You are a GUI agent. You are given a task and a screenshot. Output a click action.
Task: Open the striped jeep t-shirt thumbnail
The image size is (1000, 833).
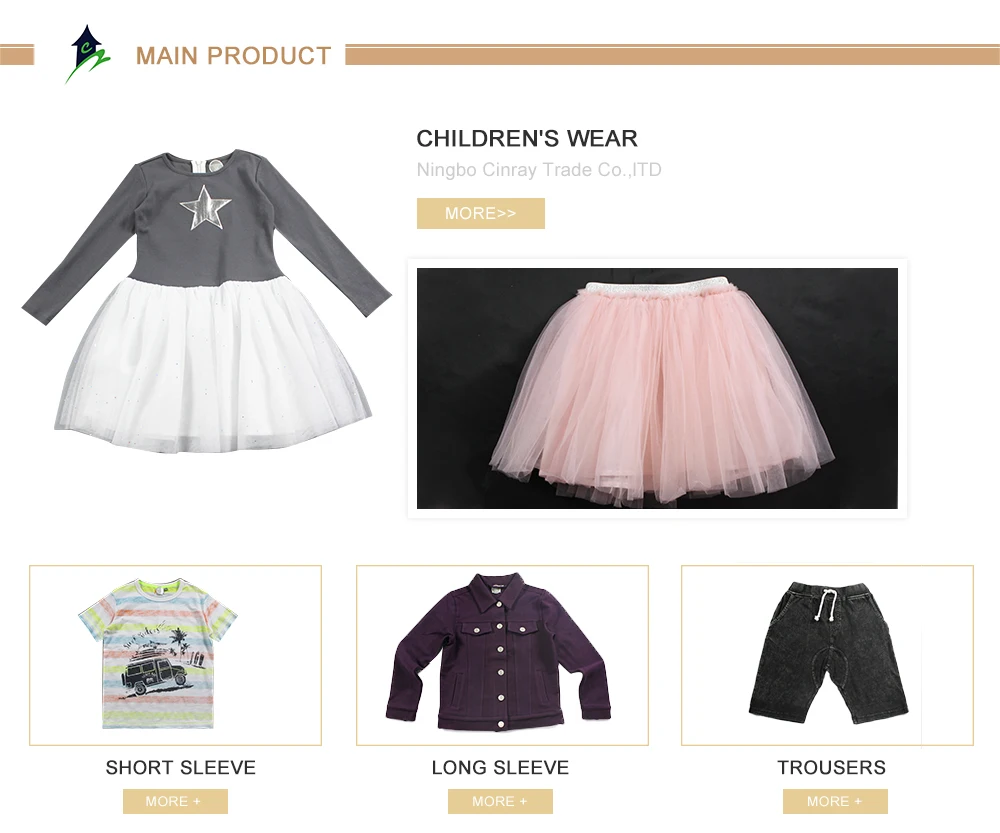[158, 654]
